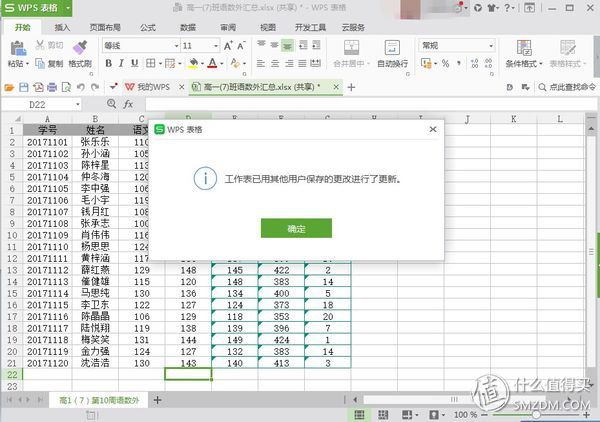
Task: Click the redo arrow icon
Action: (x=95, y=88)
